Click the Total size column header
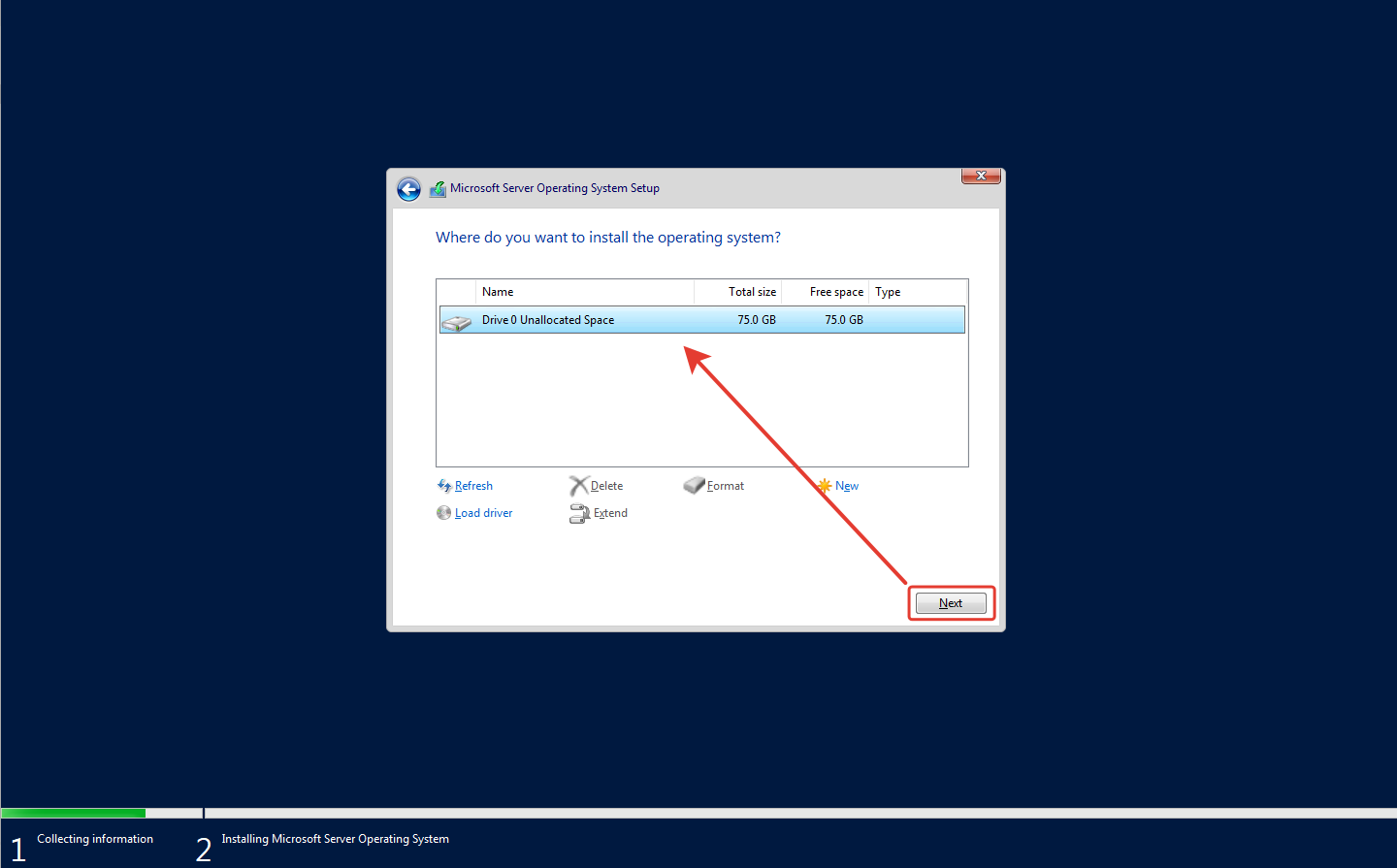Image resolution: width=1397 pixels, height=868 pixels. click(739, 292)
